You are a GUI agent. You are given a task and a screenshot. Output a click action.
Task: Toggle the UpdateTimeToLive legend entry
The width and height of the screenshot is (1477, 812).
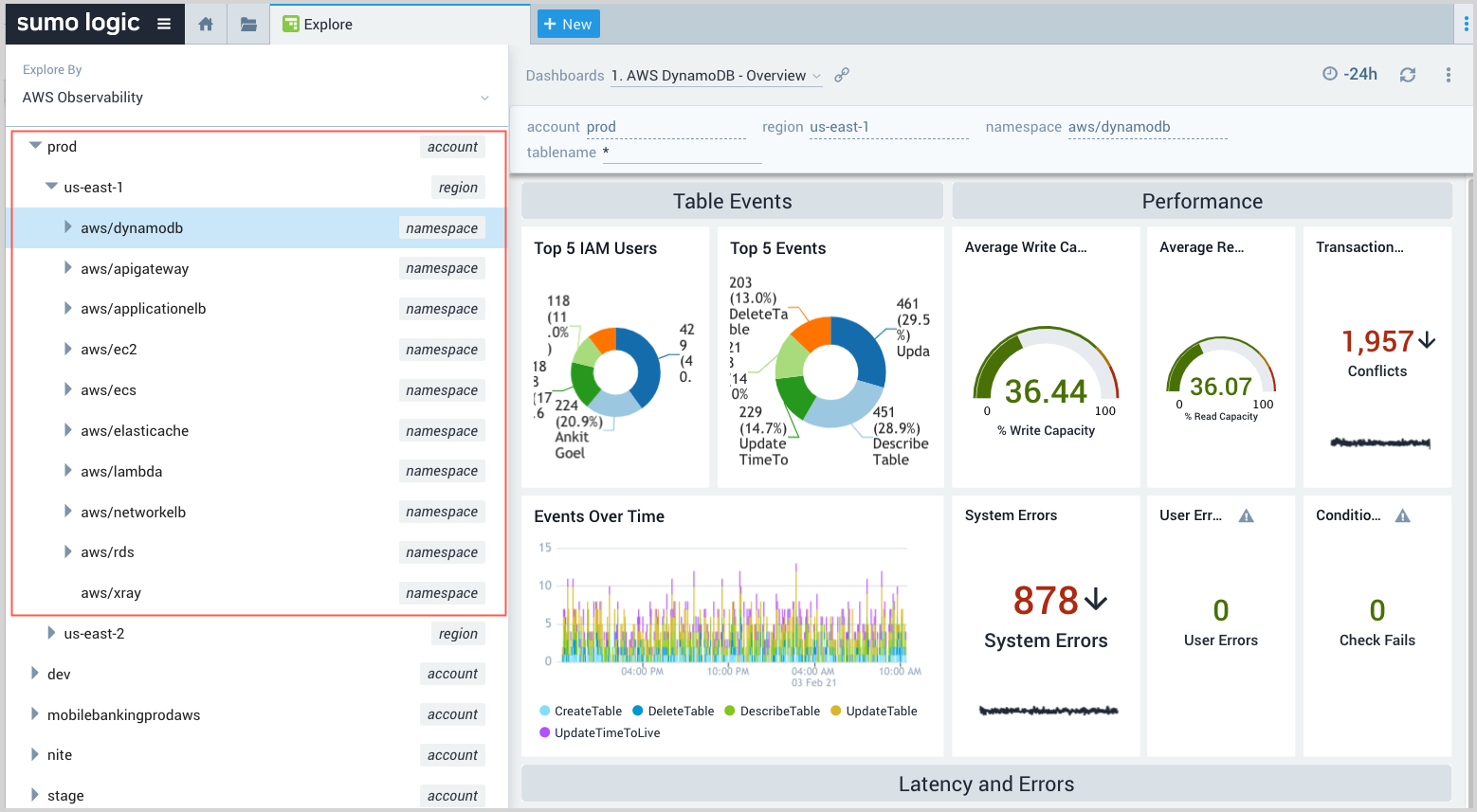599,732
